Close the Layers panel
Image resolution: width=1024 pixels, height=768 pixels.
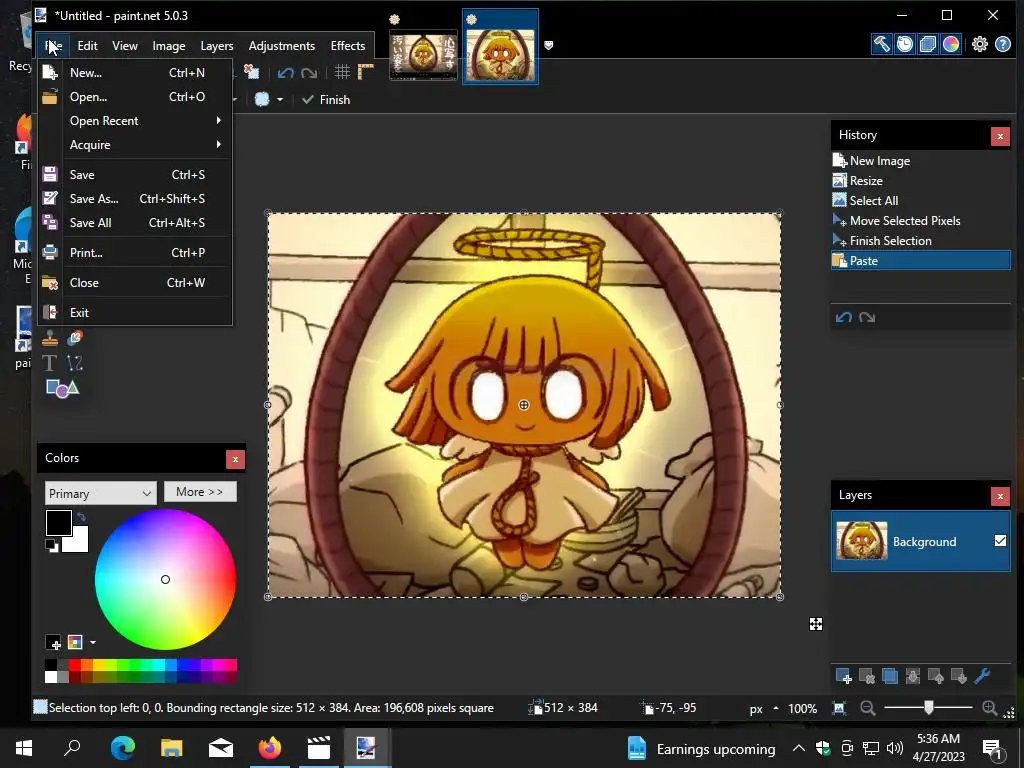coord(1000,496)
